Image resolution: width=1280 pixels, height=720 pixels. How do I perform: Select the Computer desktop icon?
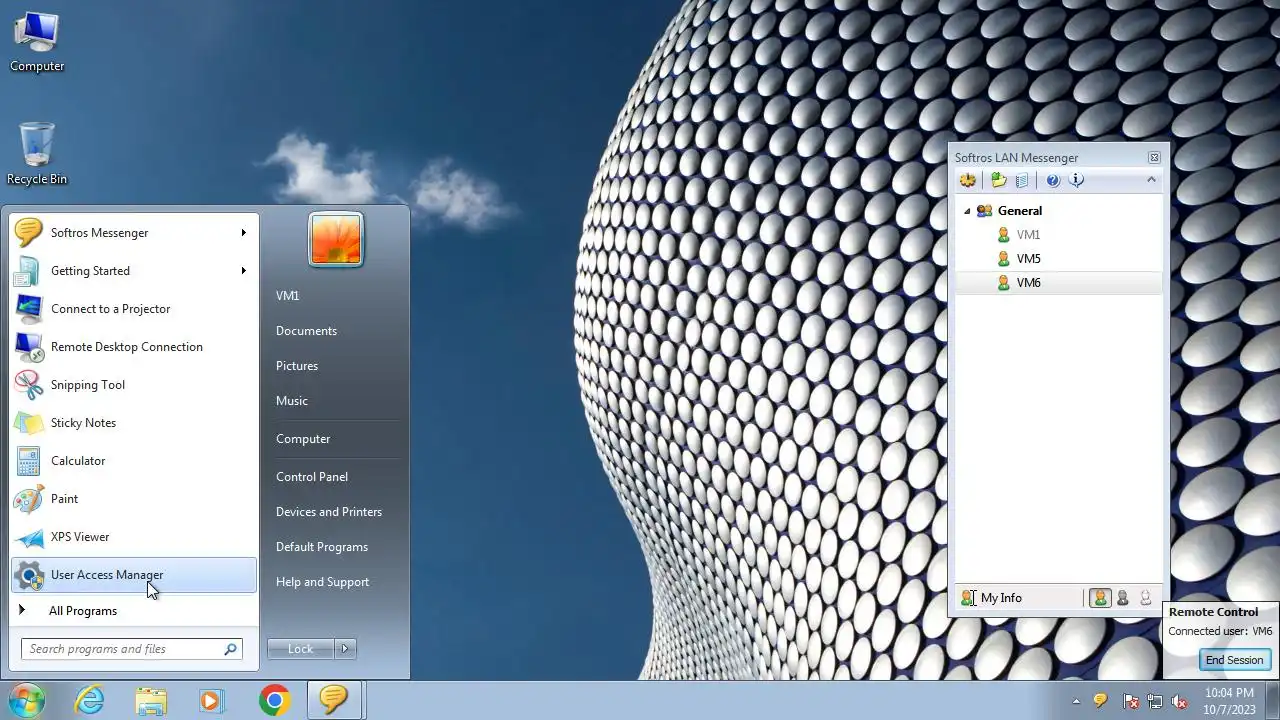pyautogui.click(x=37, y=42)
